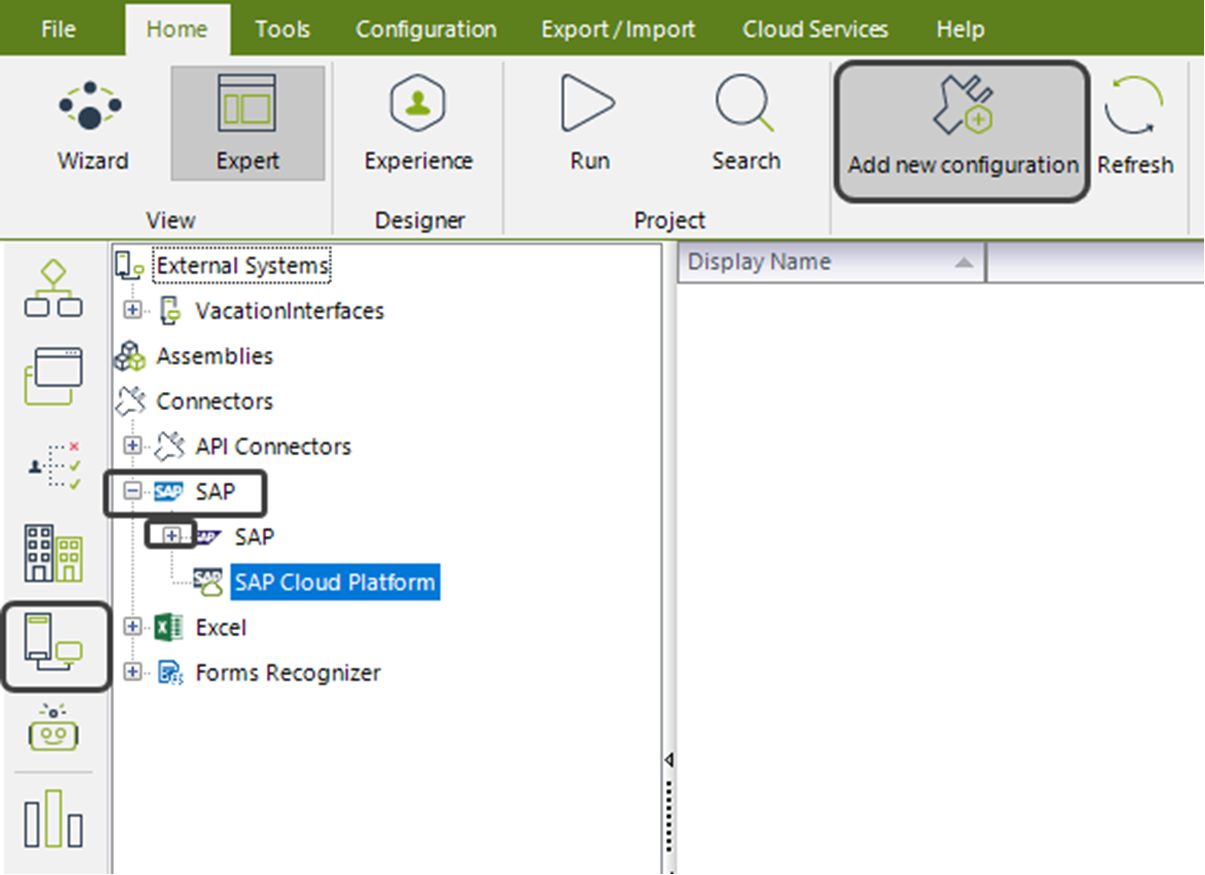
Task: Switch to the Home tab
Action: [x=177, y=29]
